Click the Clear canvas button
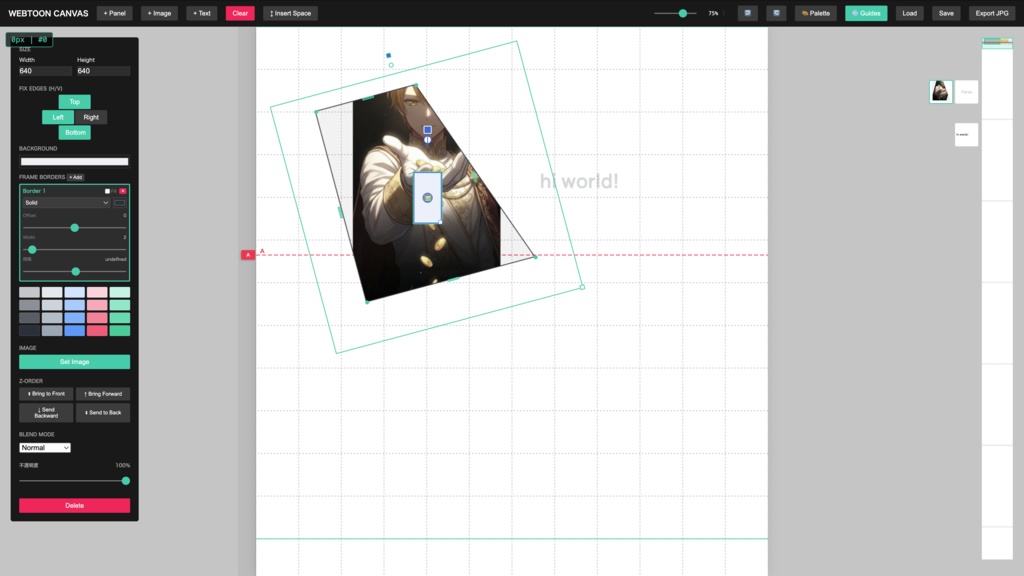1024x576 pixels. click(240, 13)
